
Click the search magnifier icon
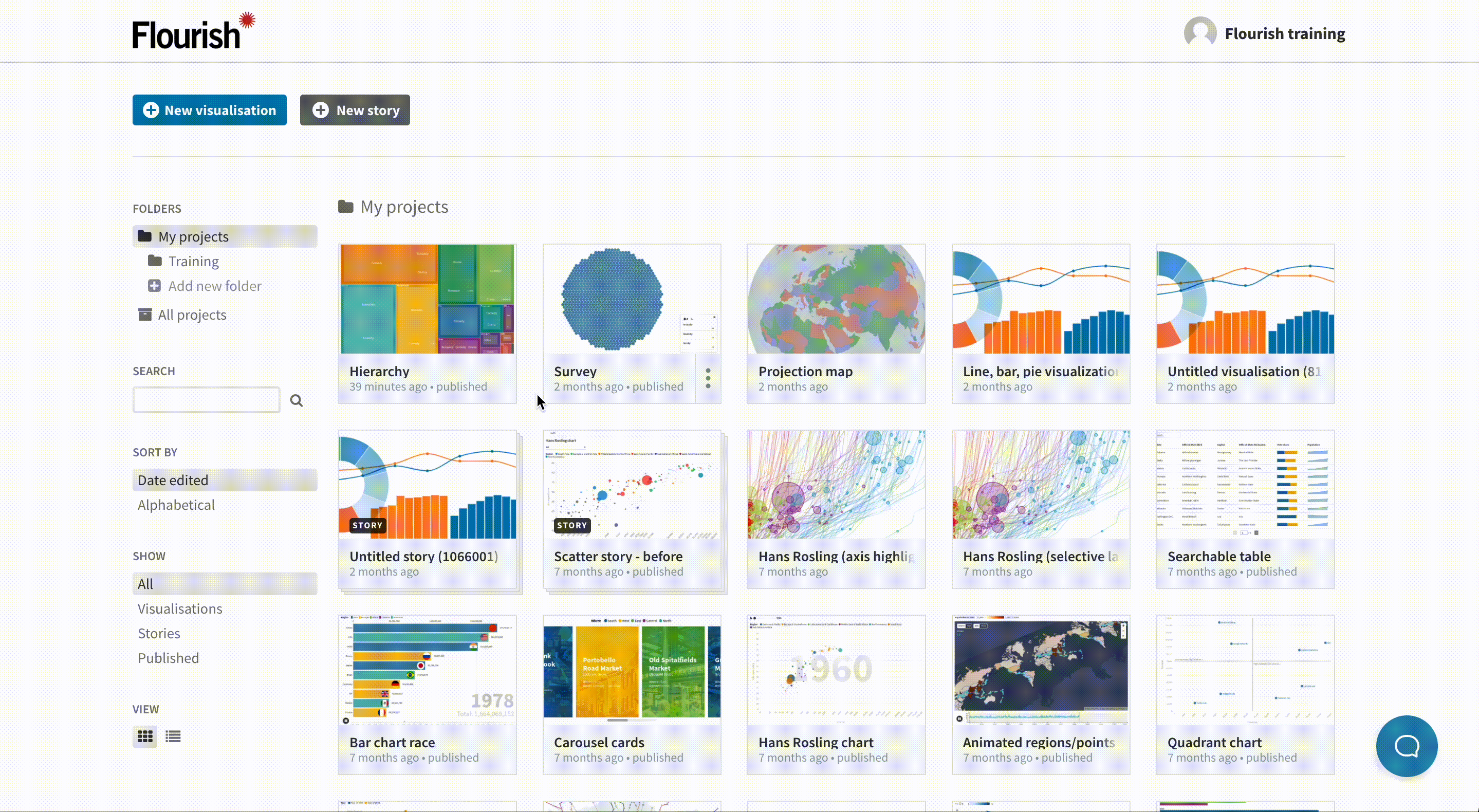[x=296, y=400]
